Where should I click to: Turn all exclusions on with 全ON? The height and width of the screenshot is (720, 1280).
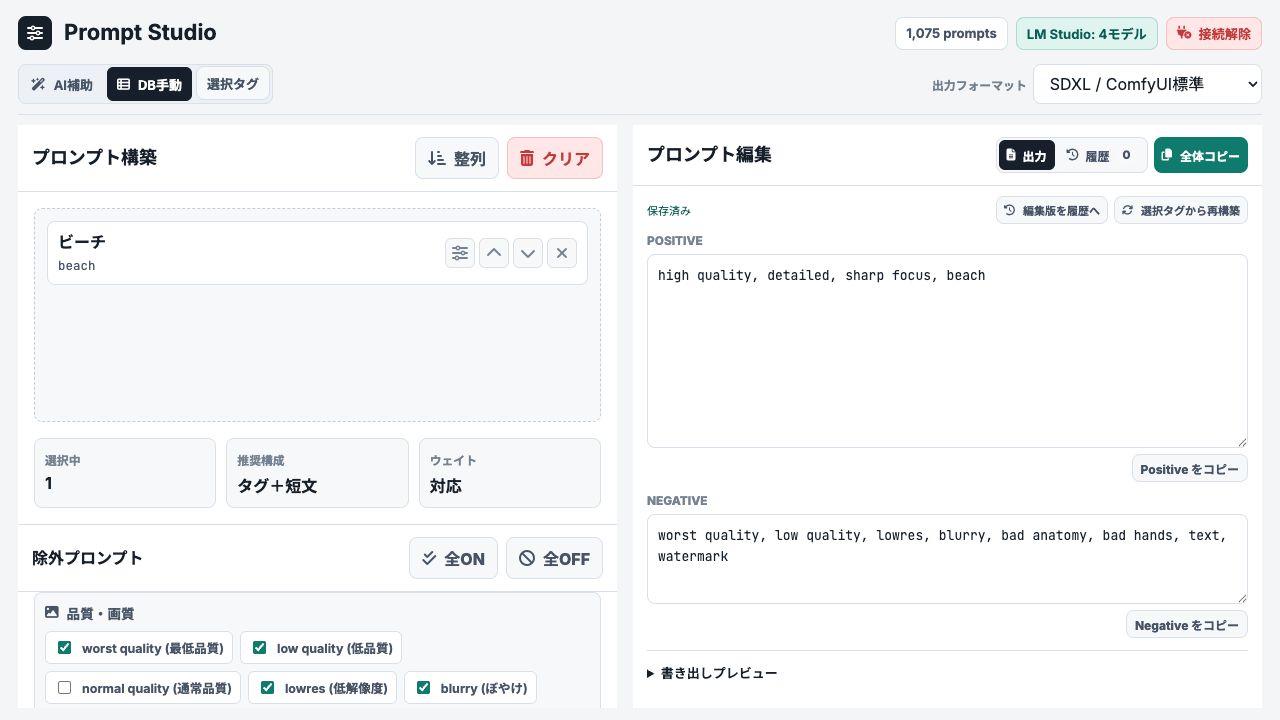[453, 558]
